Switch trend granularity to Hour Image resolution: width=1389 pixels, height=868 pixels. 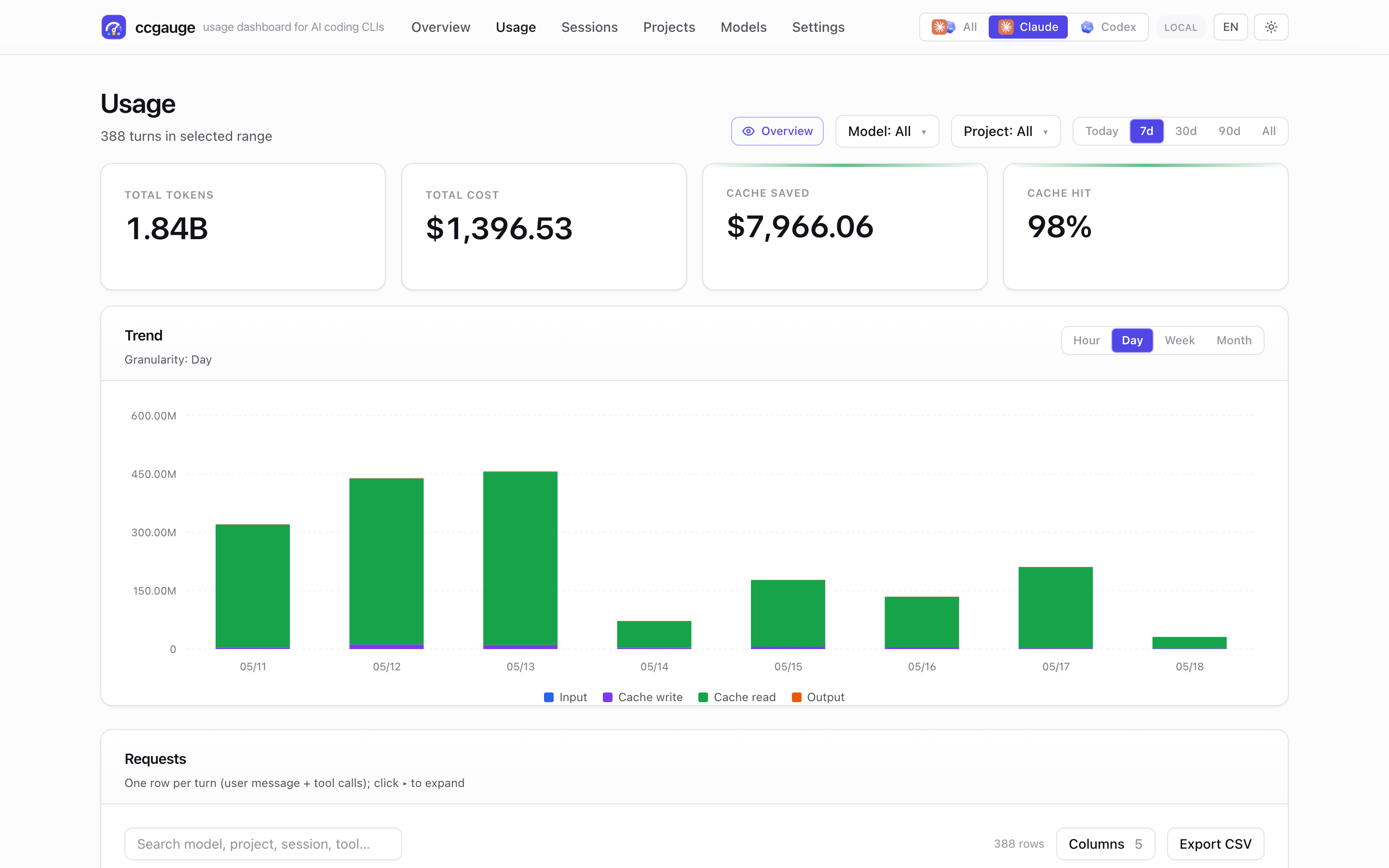pyautogui.click(x=1087, y=340)
